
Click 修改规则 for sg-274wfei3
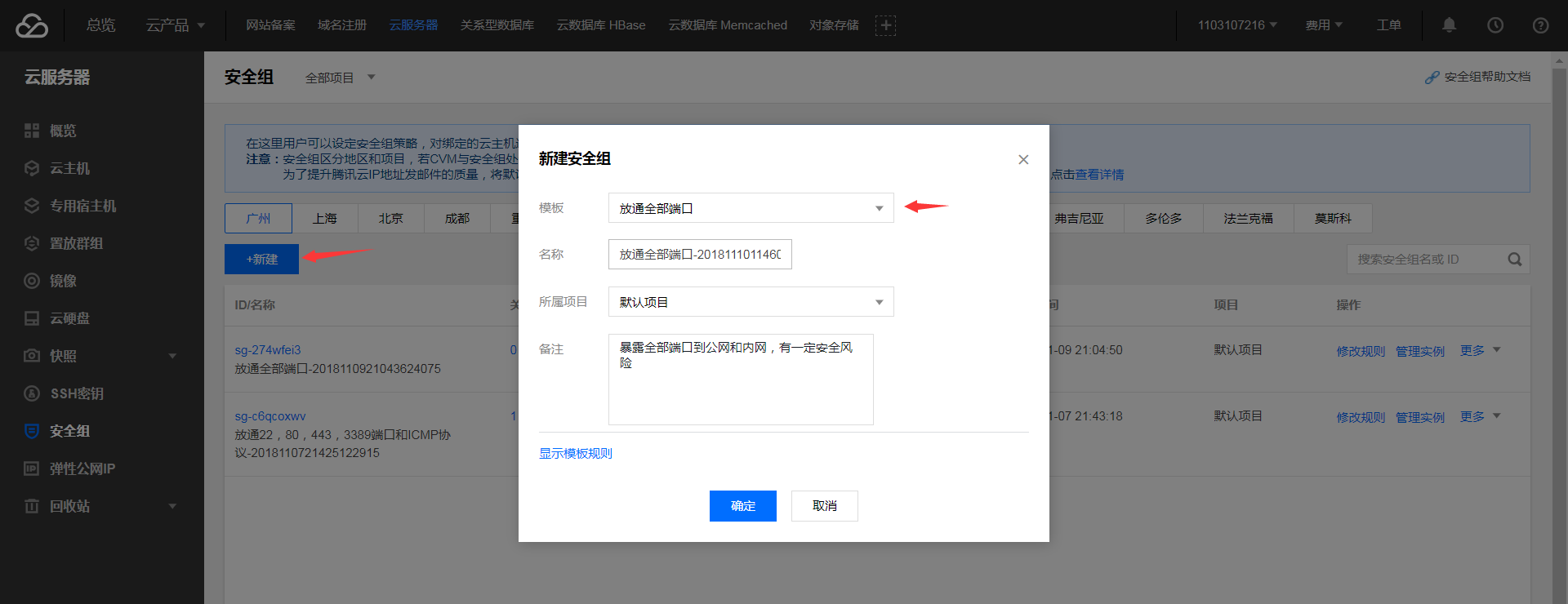click(1361, 351)
